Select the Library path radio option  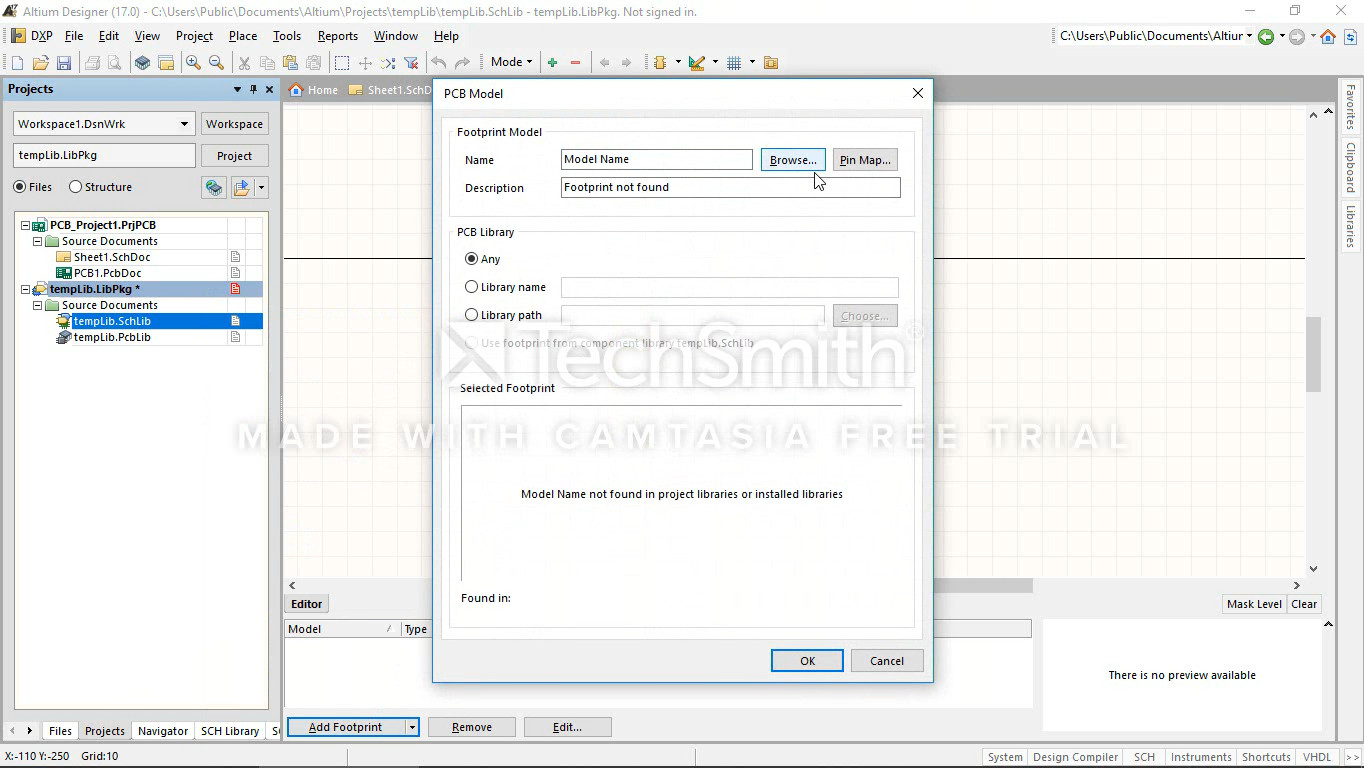[x=472, y=315]
